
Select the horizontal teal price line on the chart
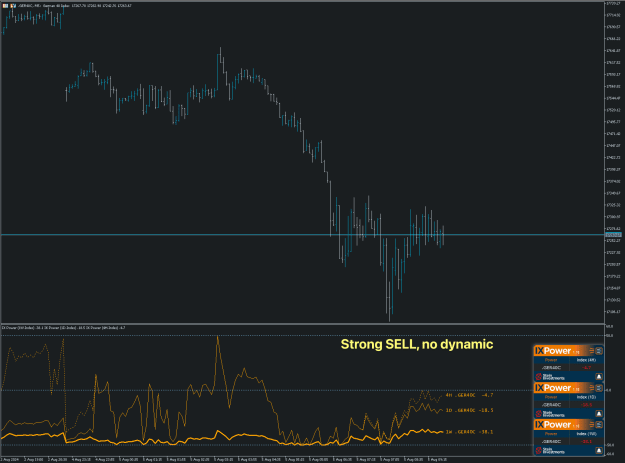pyautogui.click(x=303, y=235)
